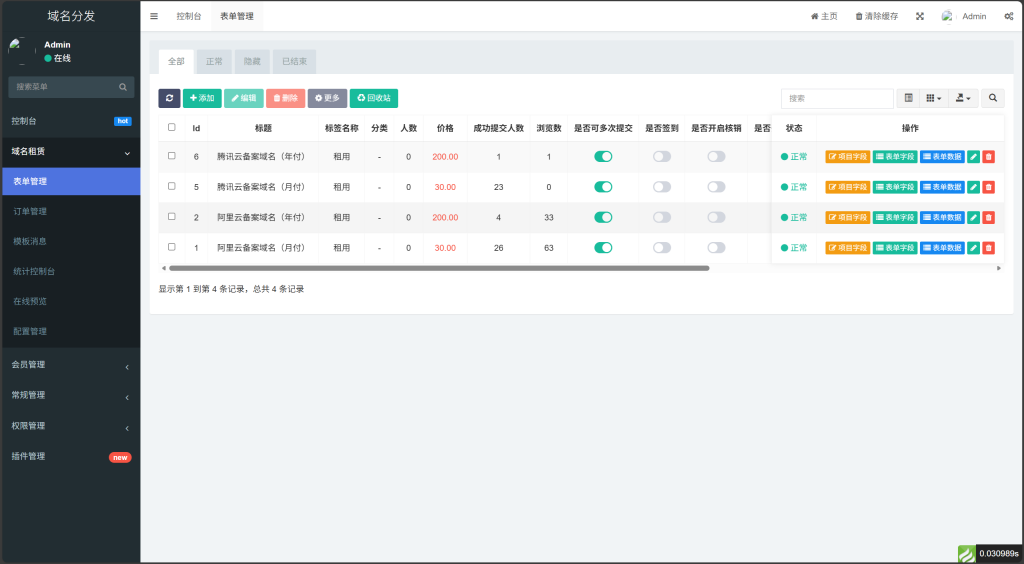The height and width of the screenshot is (564, 1024).
Task: Open 表单数据 for row Id 2
Action: tap(942, 217)
